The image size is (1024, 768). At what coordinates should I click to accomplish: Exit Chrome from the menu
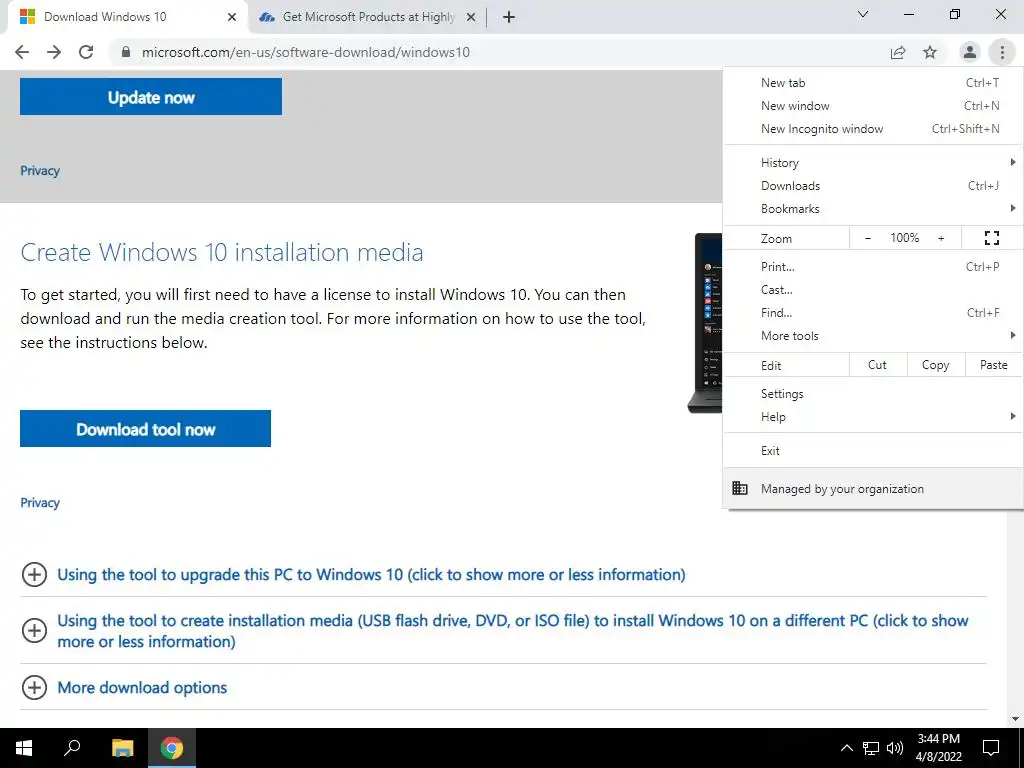873,451
